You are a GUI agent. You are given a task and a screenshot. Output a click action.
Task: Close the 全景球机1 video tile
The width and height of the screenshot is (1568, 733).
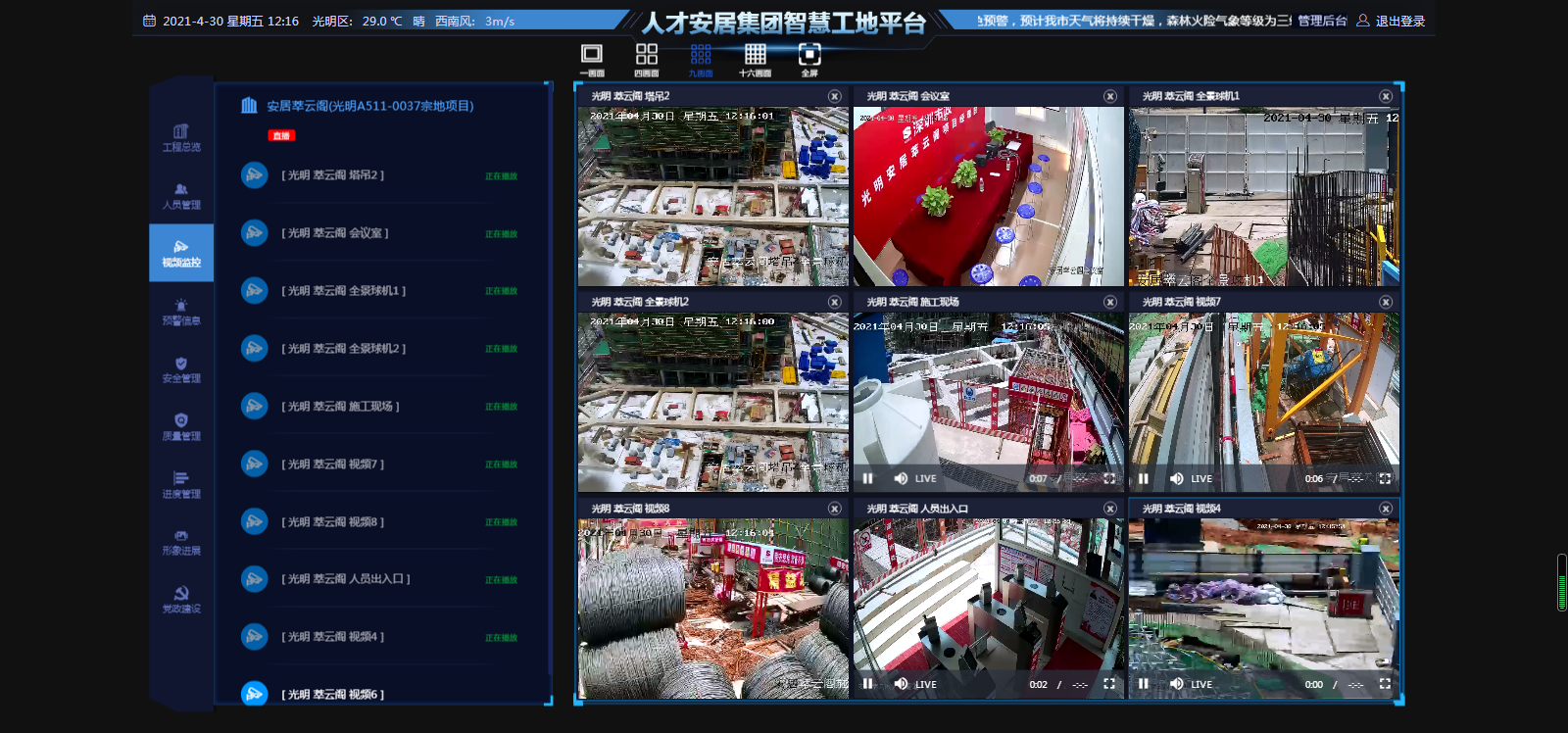point(1386,96)
